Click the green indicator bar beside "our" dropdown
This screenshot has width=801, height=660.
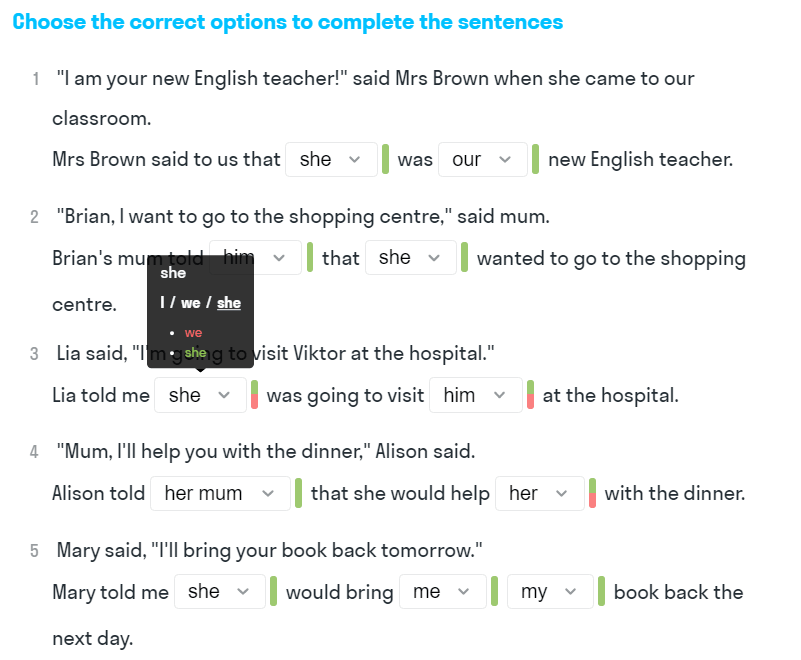(536, 160)
